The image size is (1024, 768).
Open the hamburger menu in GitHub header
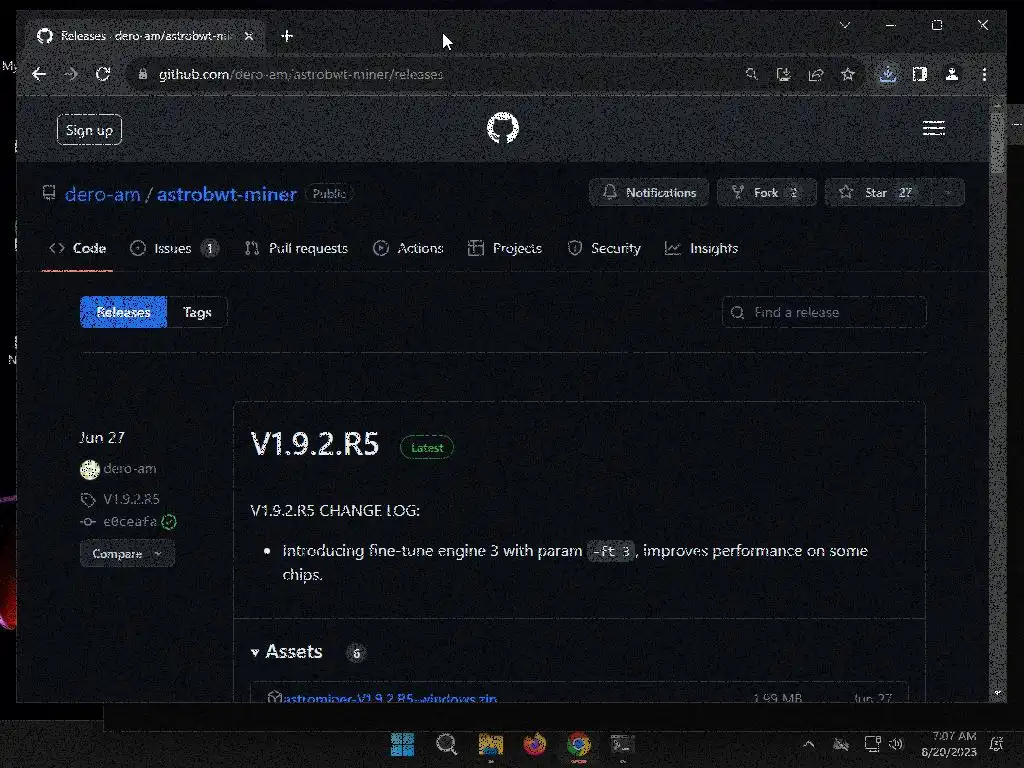click(x=933, y=128)
